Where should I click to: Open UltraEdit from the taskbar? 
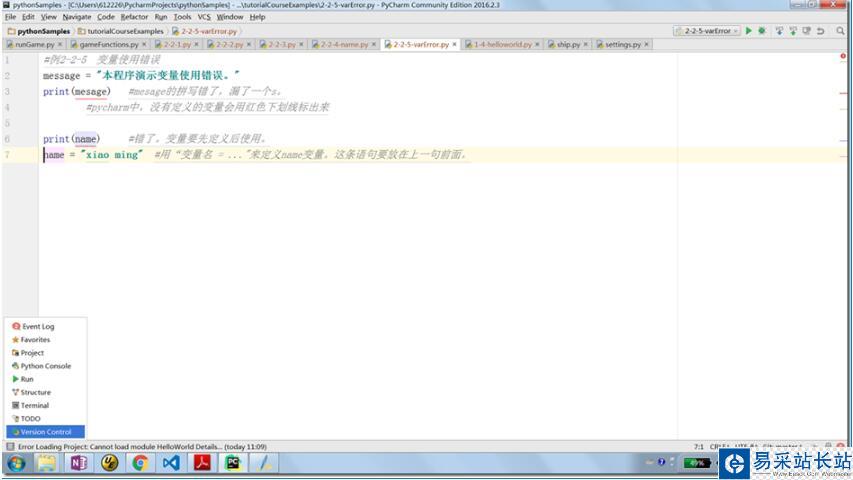[110, 463]
